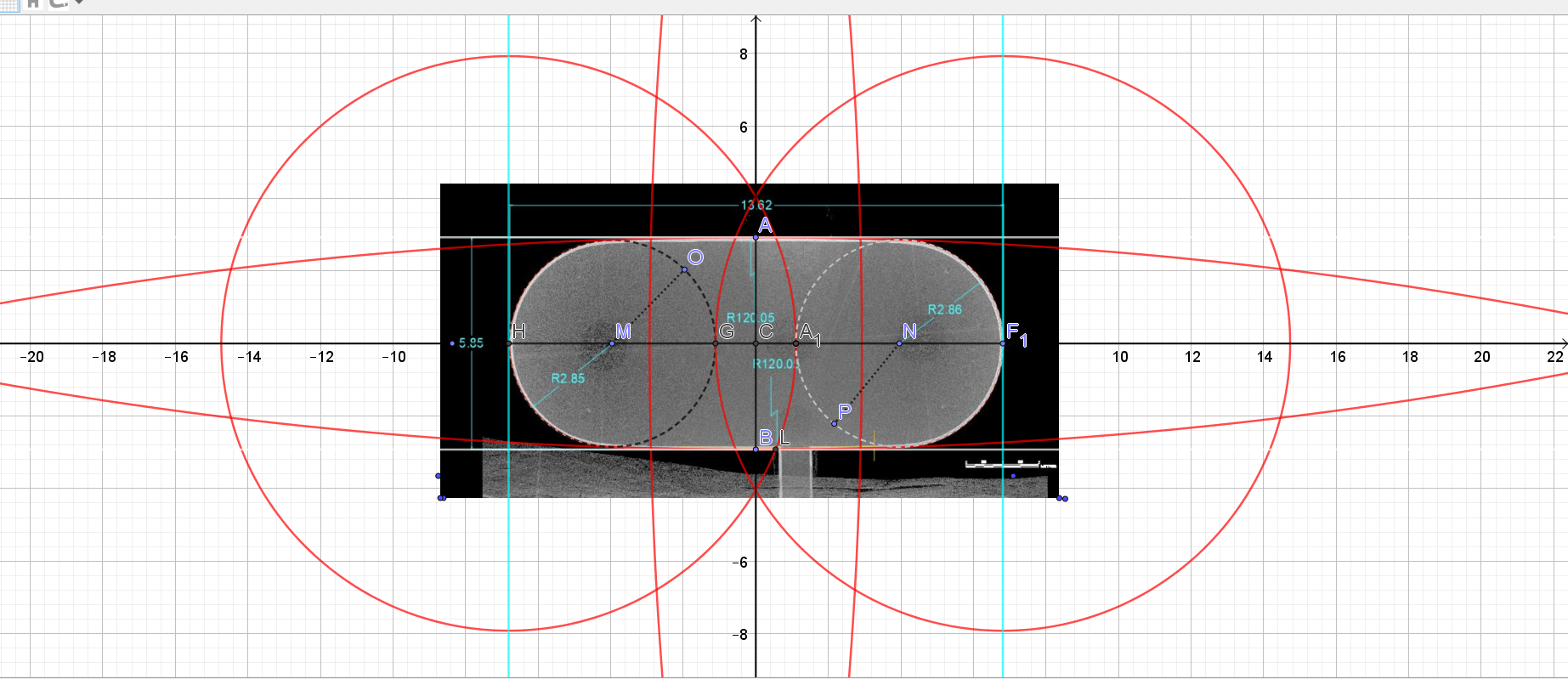Click center point C at the origin

tap(756, 343)
